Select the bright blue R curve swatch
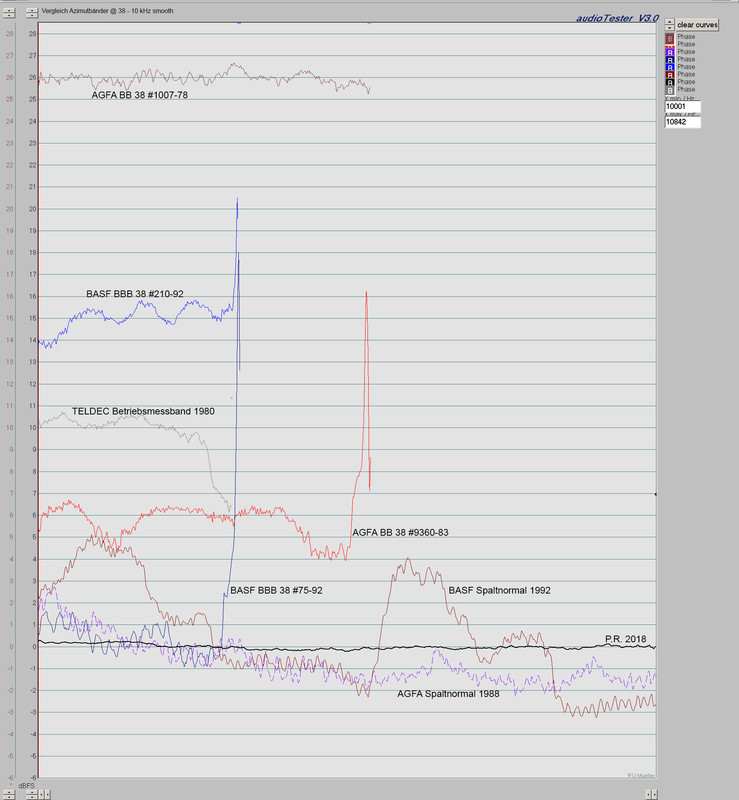 (670, 67)
